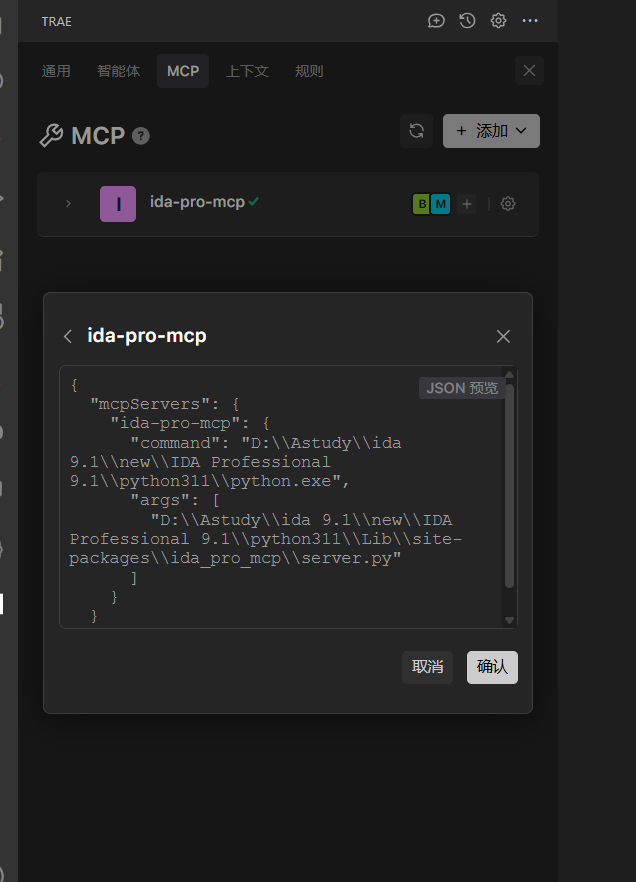The image size is (636, 882).
Task: Click the ida-pro-mcp dialog title
Action: pyautogui.click(x=147, y=336)
